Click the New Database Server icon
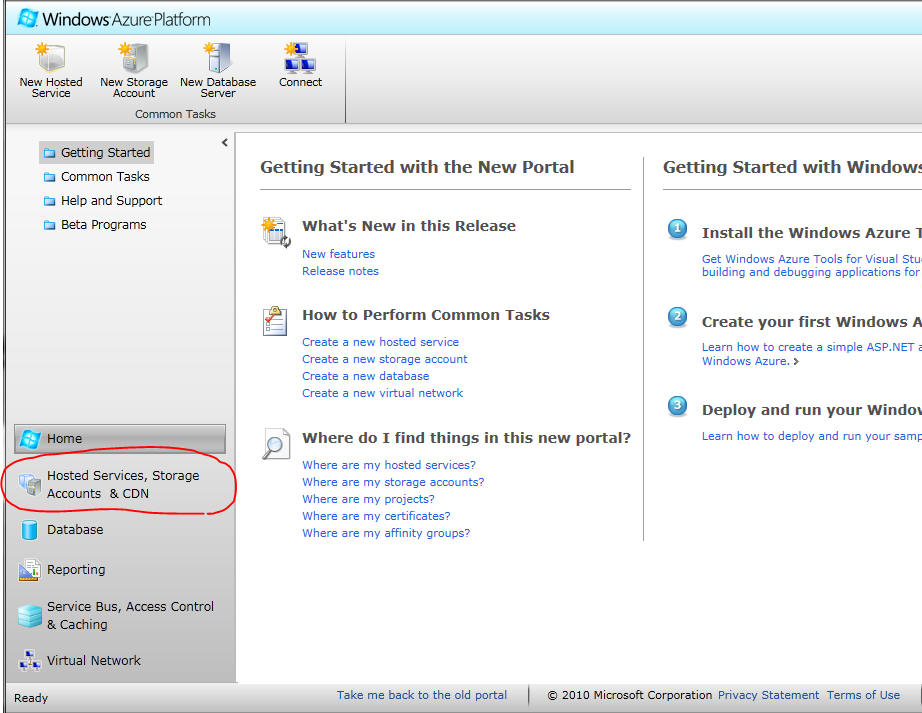 pyautogui.click(x=218, y=58)
